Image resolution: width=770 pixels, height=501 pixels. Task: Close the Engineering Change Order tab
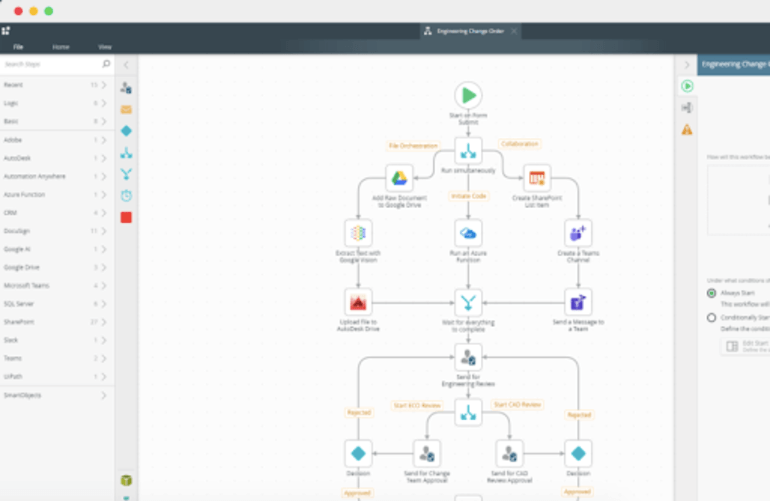click(x=514, y=31)
